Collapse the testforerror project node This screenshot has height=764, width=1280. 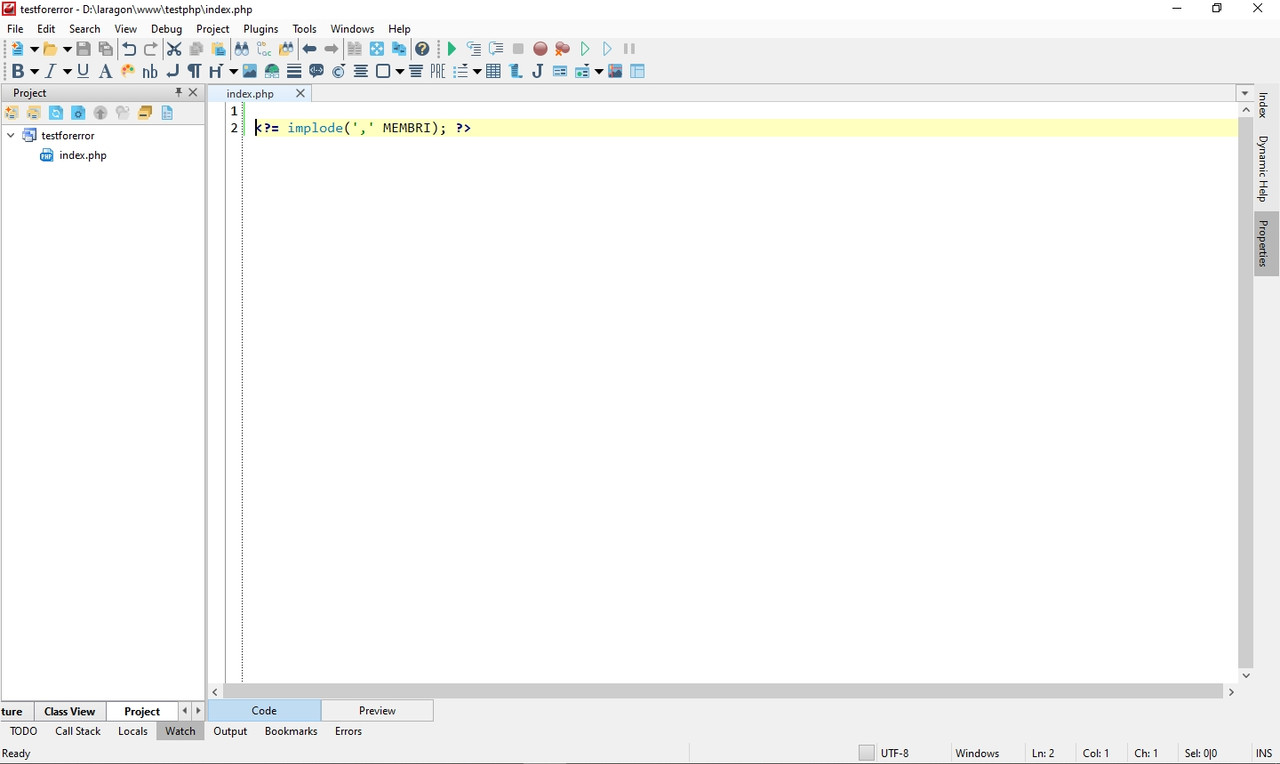tap(11, 135)
